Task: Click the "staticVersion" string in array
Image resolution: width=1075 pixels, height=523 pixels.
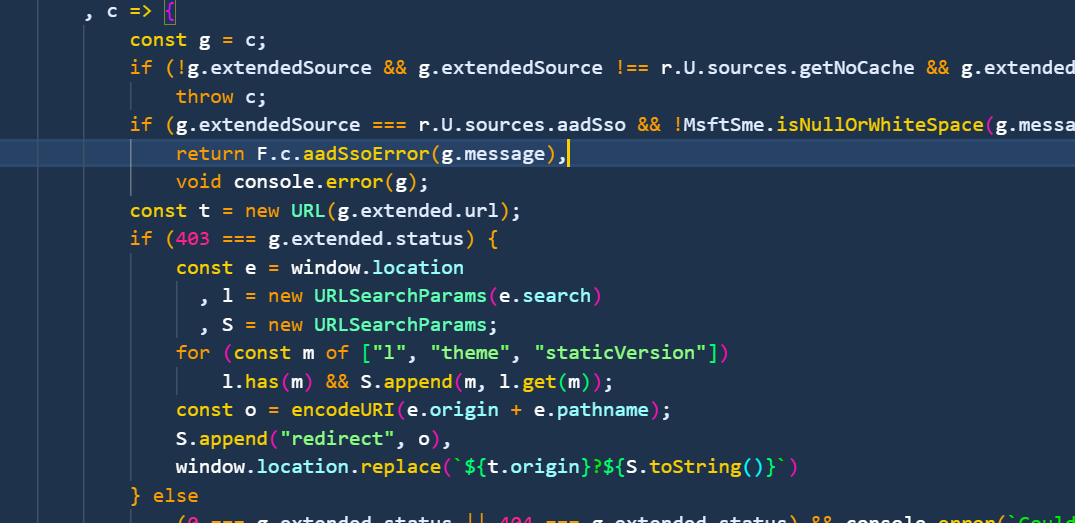Action: [617, 353]
